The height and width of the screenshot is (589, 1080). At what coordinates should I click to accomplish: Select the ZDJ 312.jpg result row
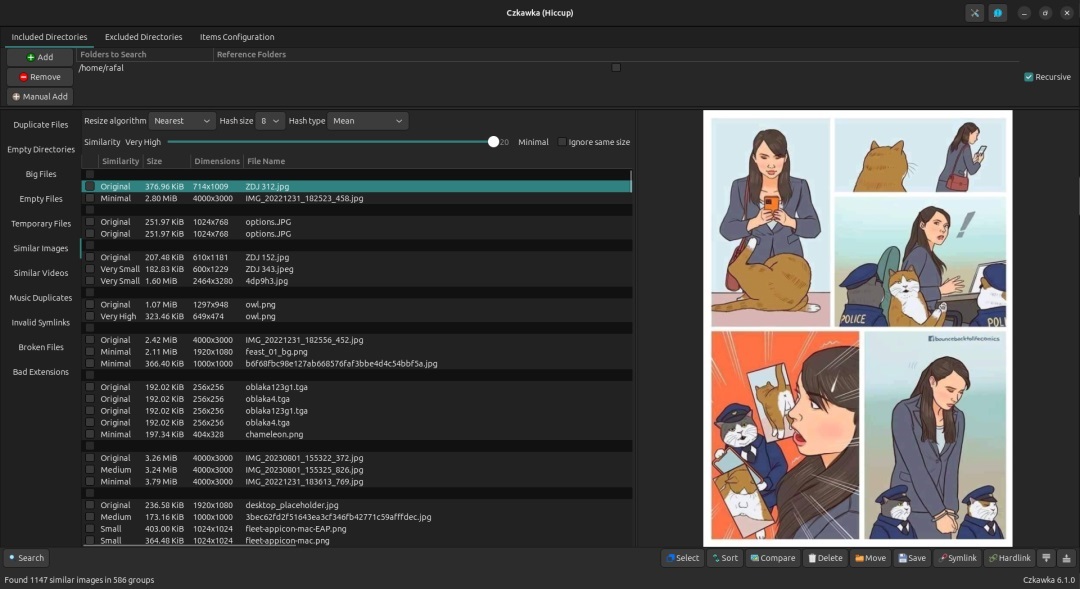[300, 185]
